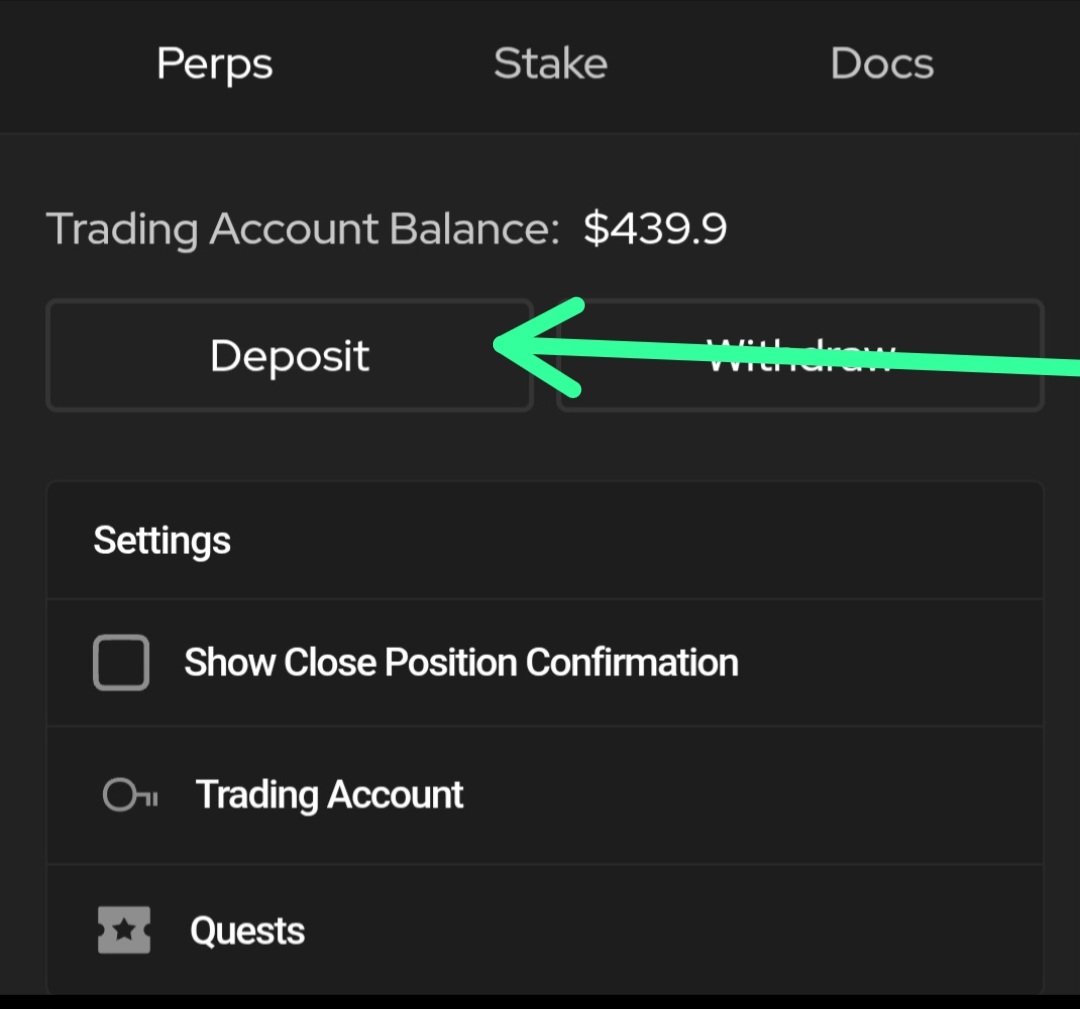Switch to the Stake tab

[x=550, y=65]
